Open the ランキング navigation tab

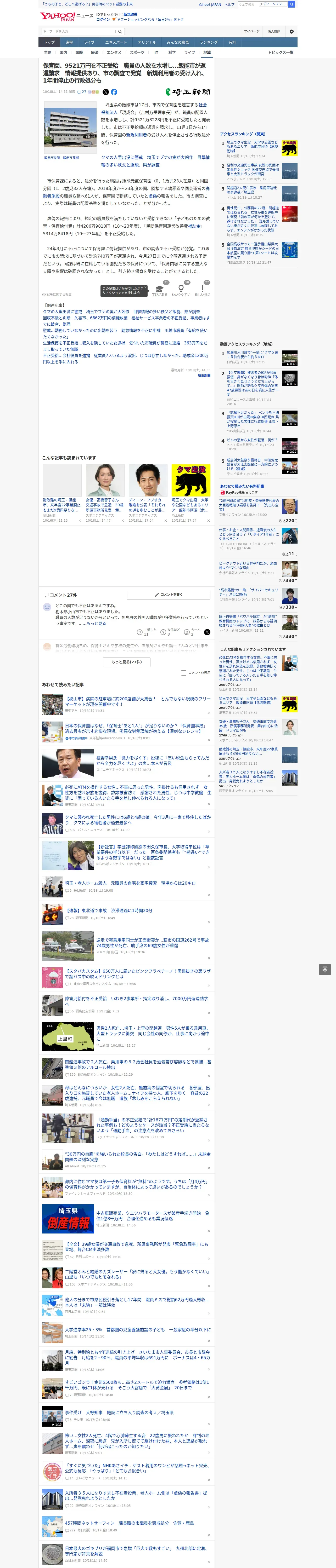tap(209, 43)
